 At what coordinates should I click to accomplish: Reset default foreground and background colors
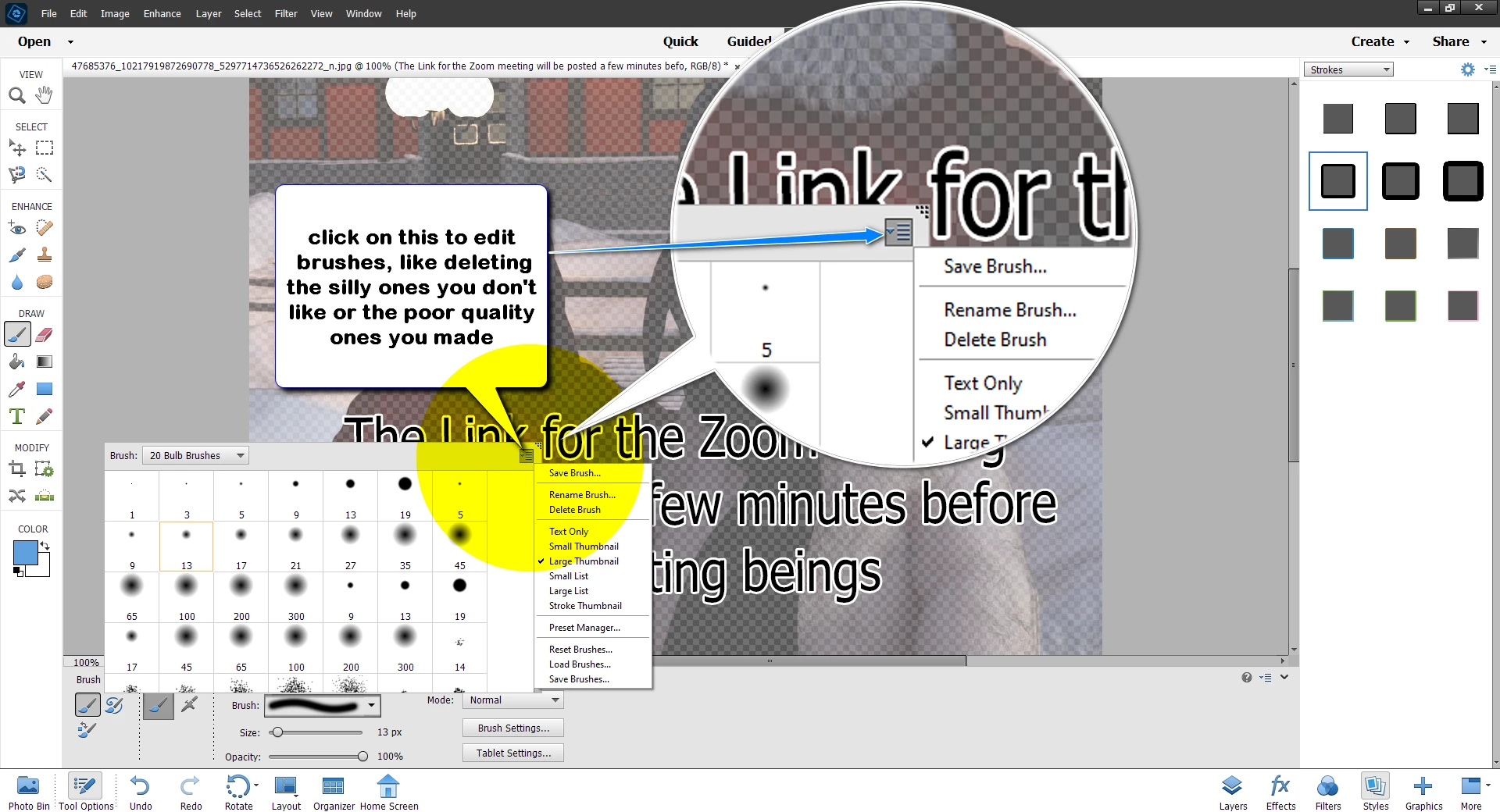pos(18,572)
